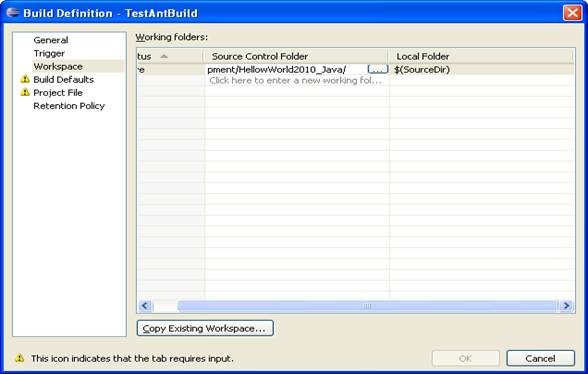Select the General tab

51,40
